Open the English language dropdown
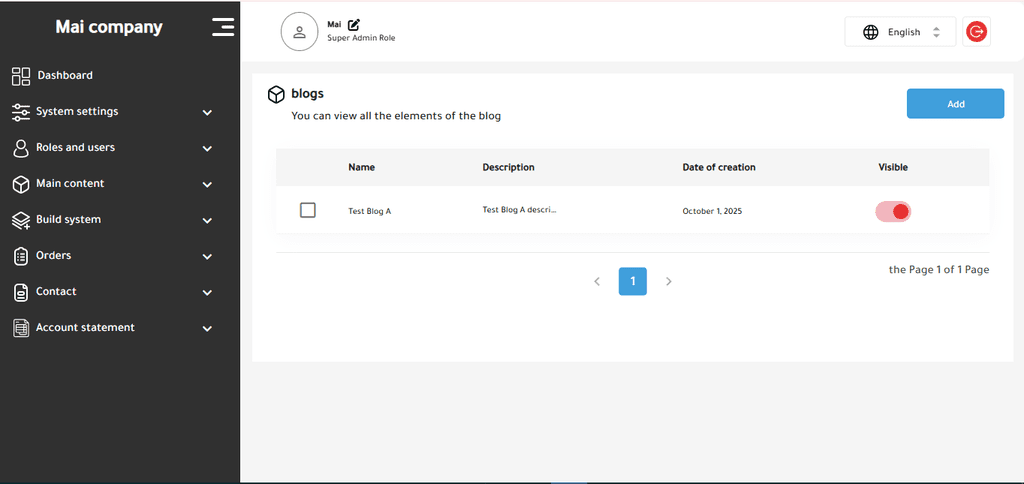 point(900,32)
